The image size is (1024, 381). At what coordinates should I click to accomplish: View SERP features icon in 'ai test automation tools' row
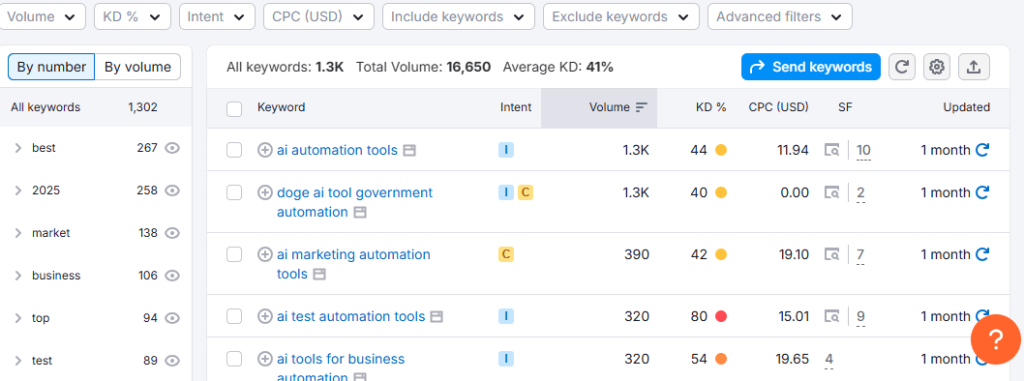(x=831, y=317)
